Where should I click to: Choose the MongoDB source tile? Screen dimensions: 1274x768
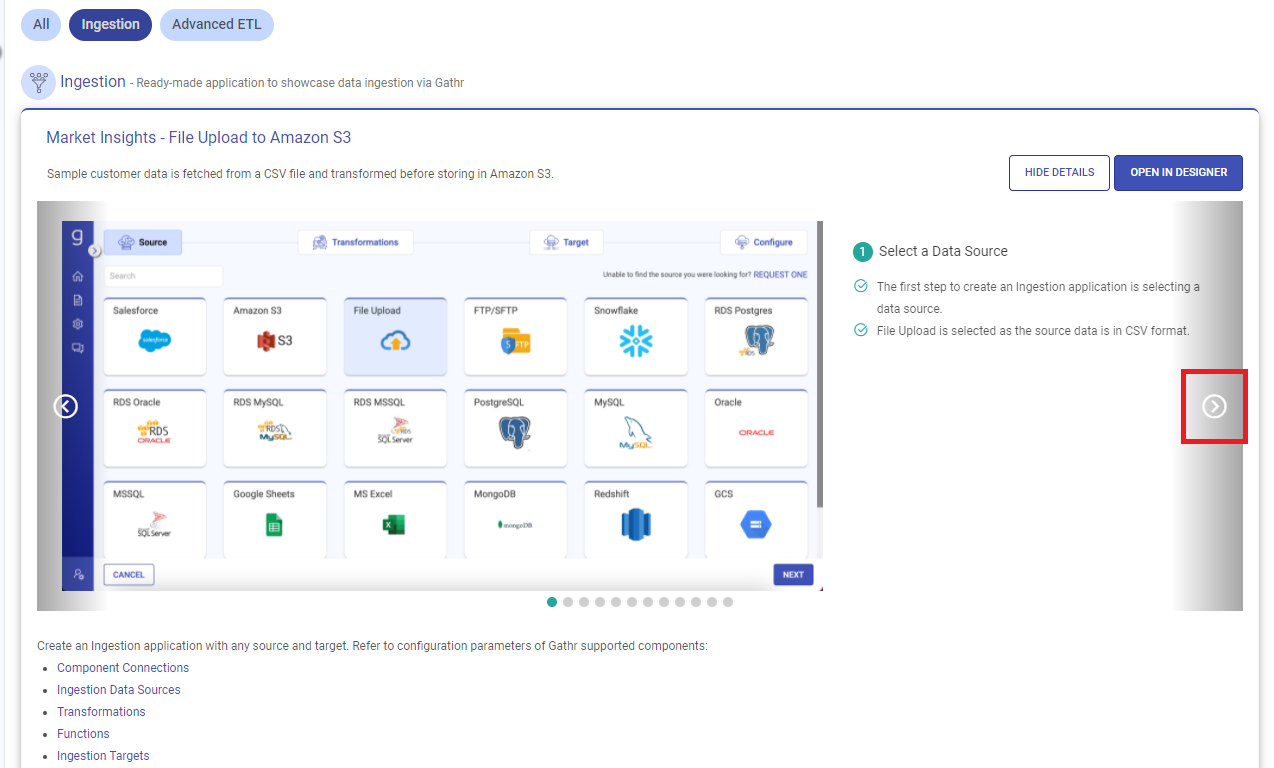515,519
